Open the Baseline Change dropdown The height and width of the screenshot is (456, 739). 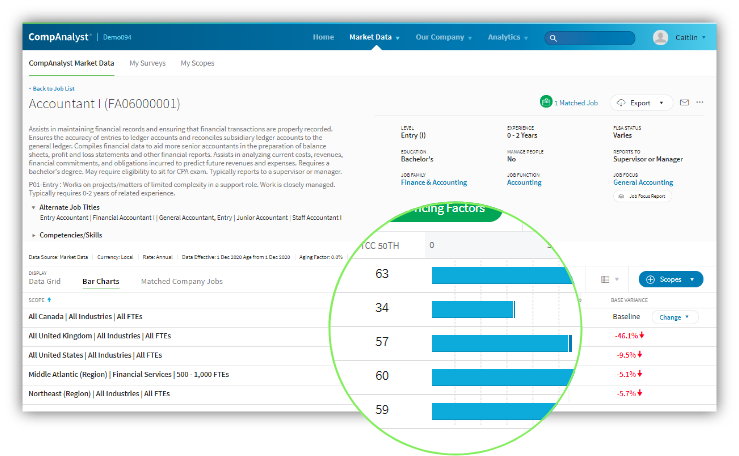tap(675, 317)
